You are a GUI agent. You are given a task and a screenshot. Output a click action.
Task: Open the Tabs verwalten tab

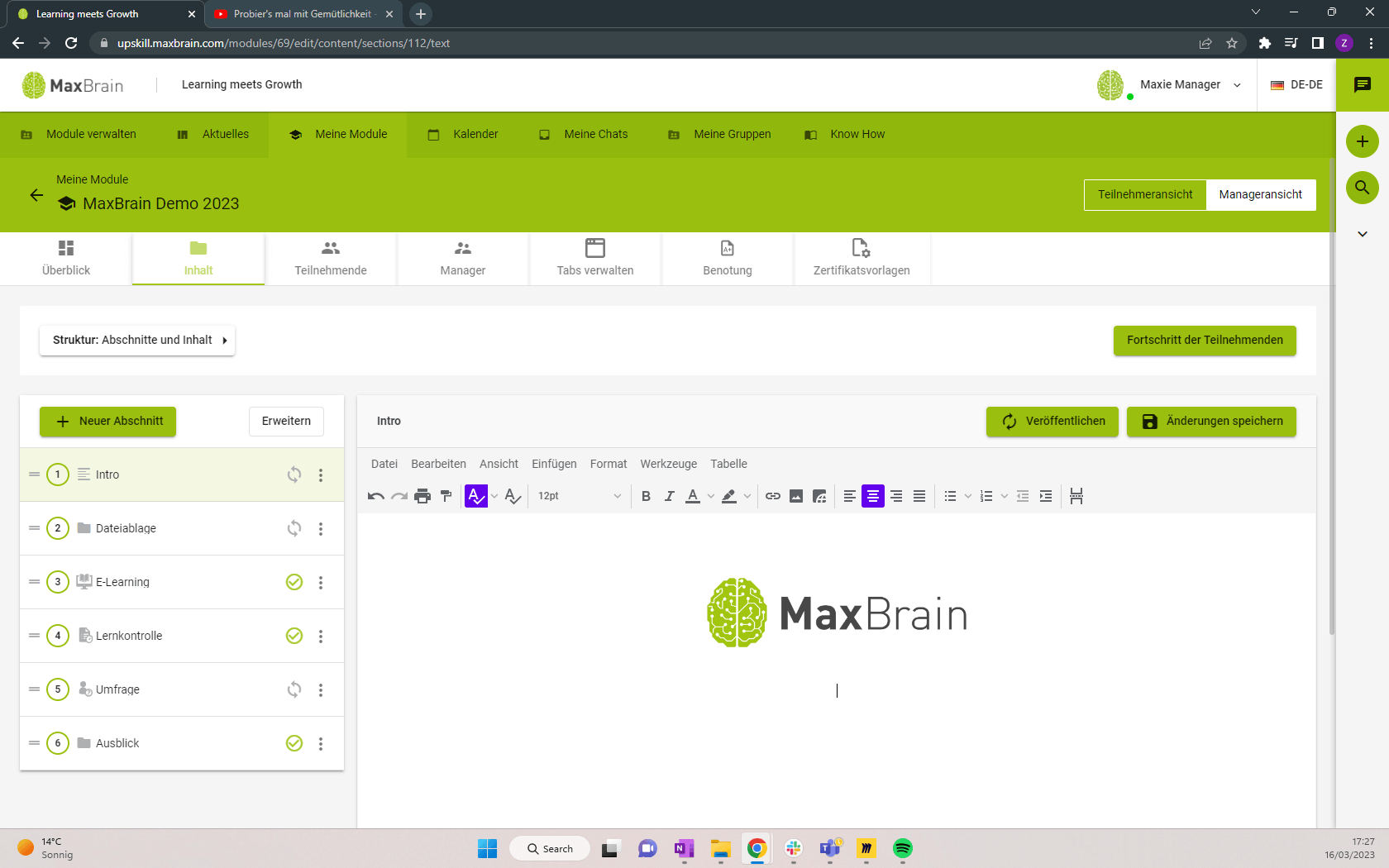tap(595, 259)
